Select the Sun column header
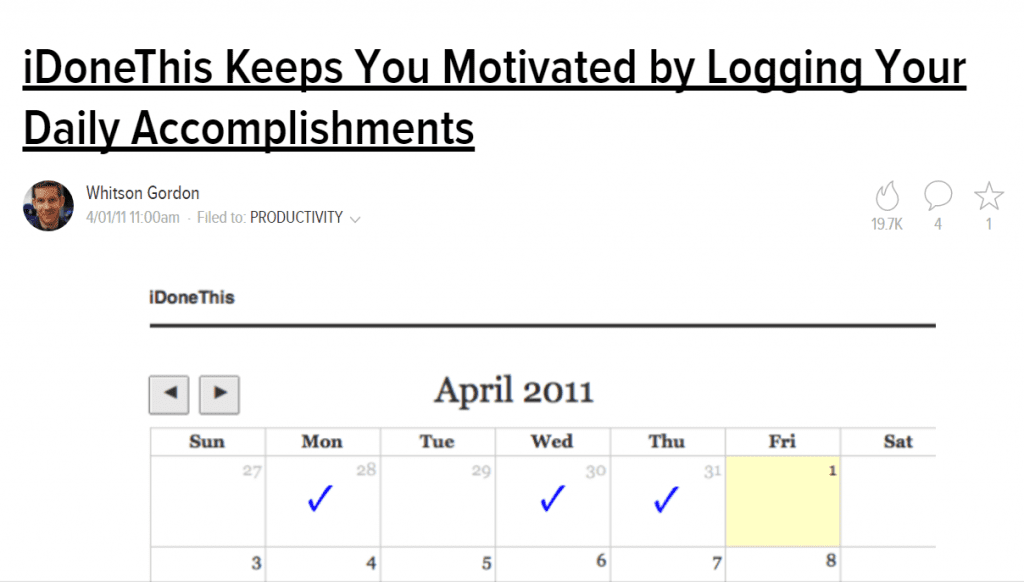 click(x=207, y=441)
